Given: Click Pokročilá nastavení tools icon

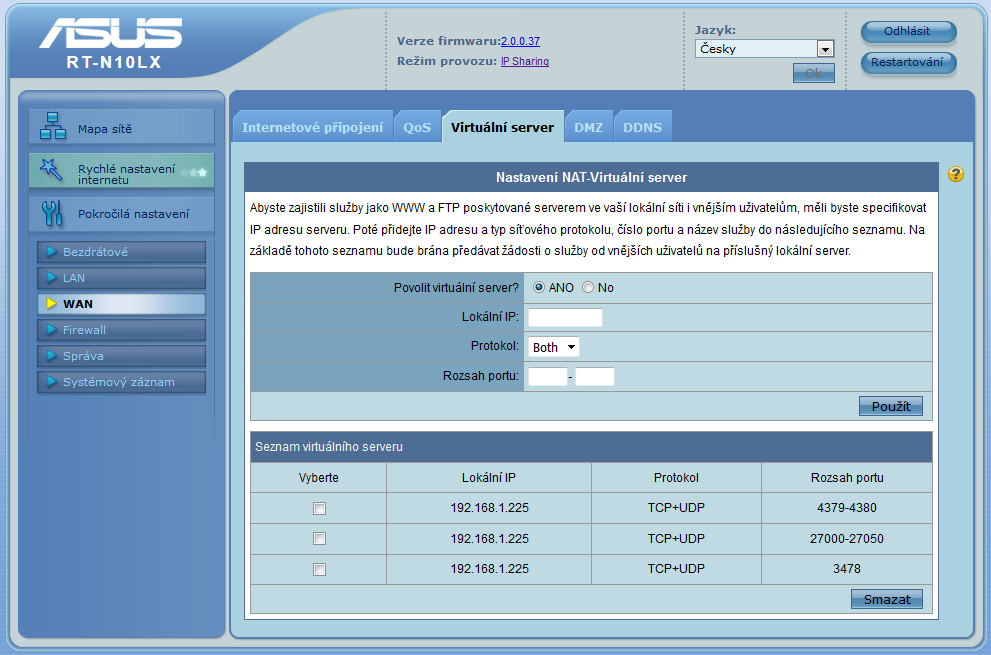Looking at the screenshot, I should (53, 213).
